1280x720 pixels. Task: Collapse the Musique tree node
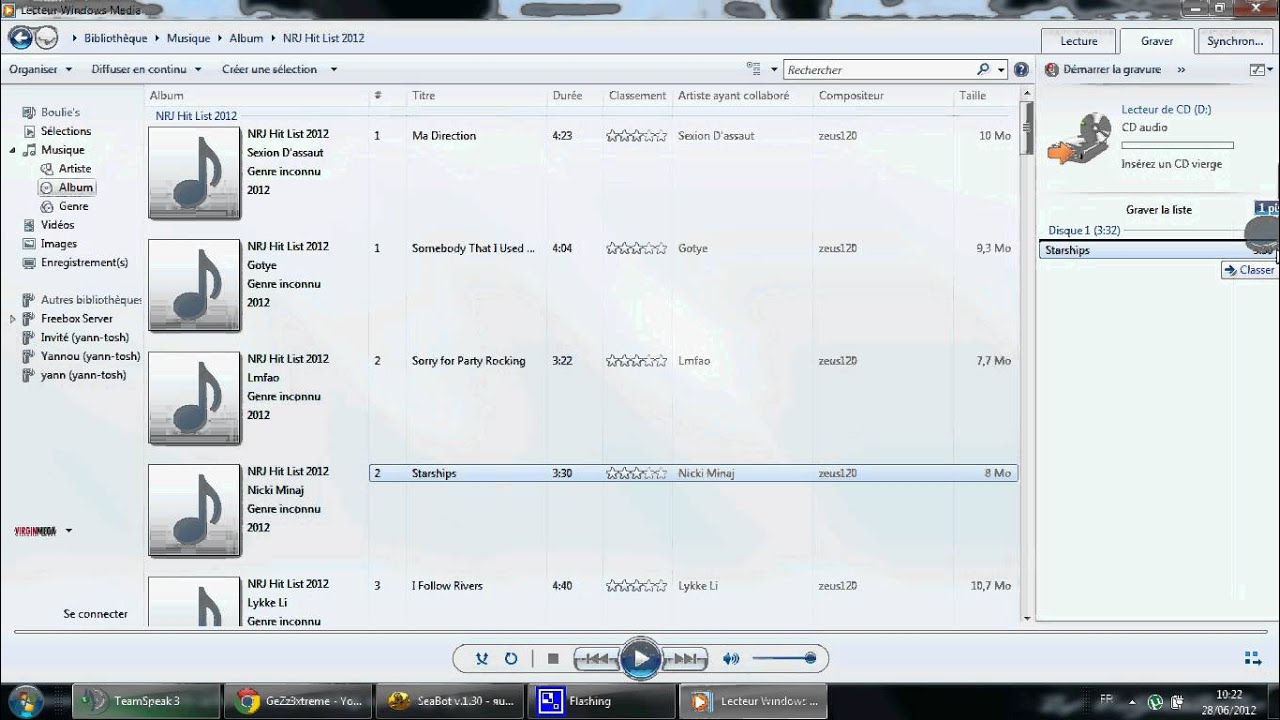[13, 150]
